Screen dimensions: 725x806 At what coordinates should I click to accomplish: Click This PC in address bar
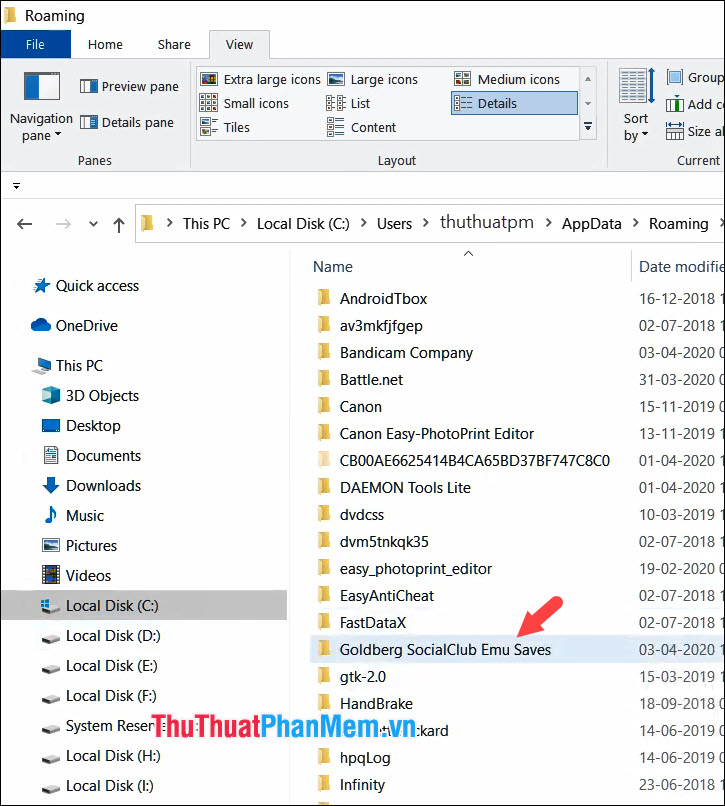pos(206,224)
